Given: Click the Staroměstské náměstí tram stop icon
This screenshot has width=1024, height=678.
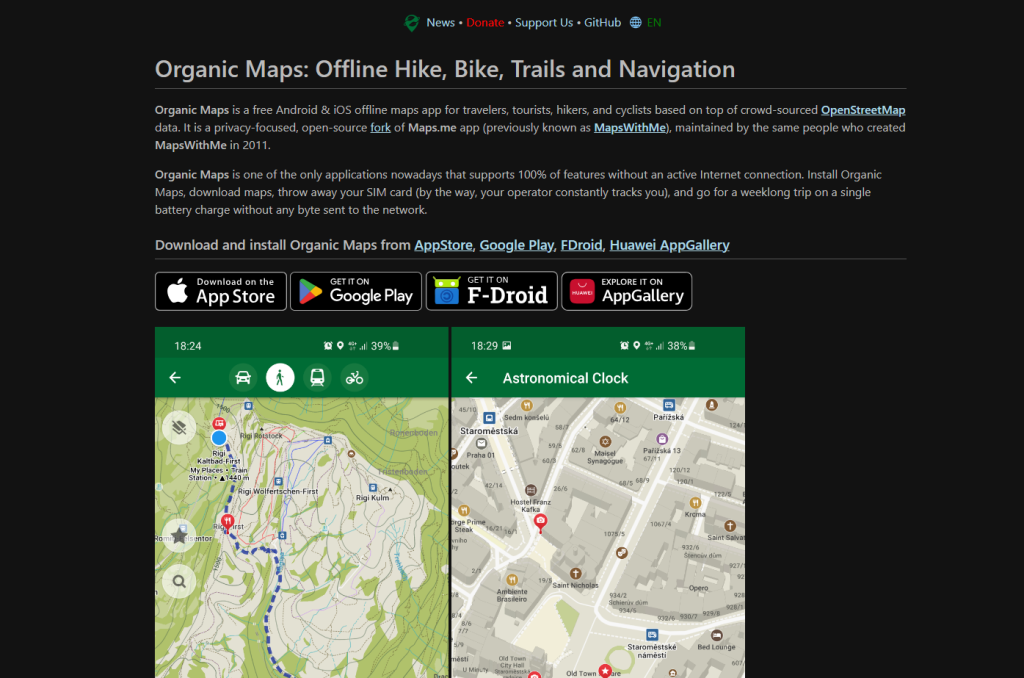Looking at the screenshot, I should [652, 634].
